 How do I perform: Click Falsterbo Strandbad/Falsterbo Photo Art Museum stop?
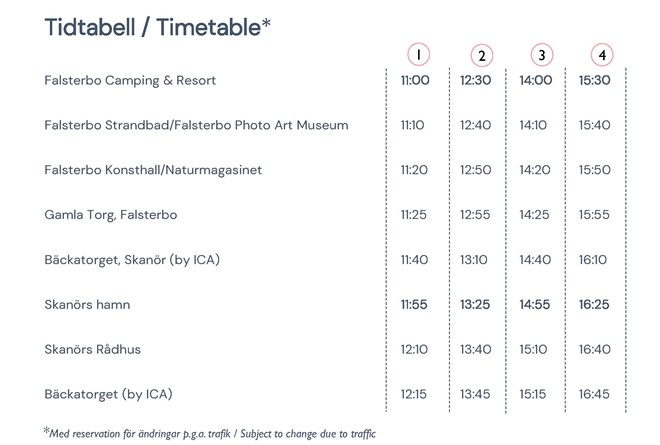pyautogui.click(x=196, y=125)
